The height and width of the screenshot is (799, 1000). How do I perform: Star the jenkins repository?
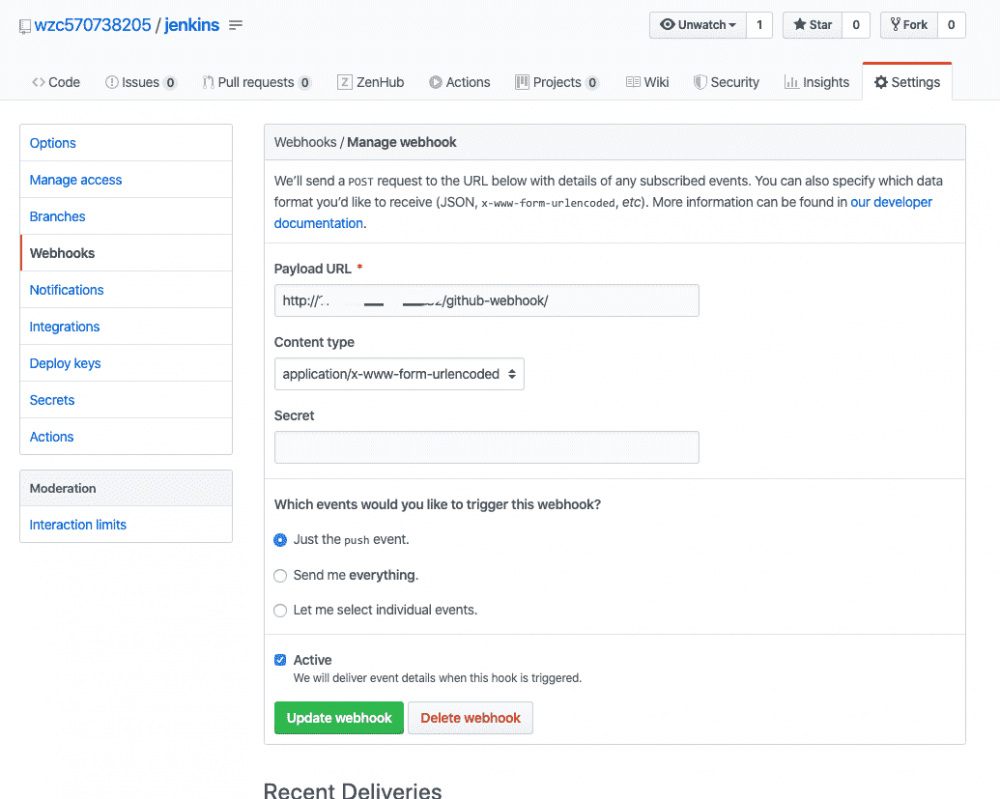point(812,25)
